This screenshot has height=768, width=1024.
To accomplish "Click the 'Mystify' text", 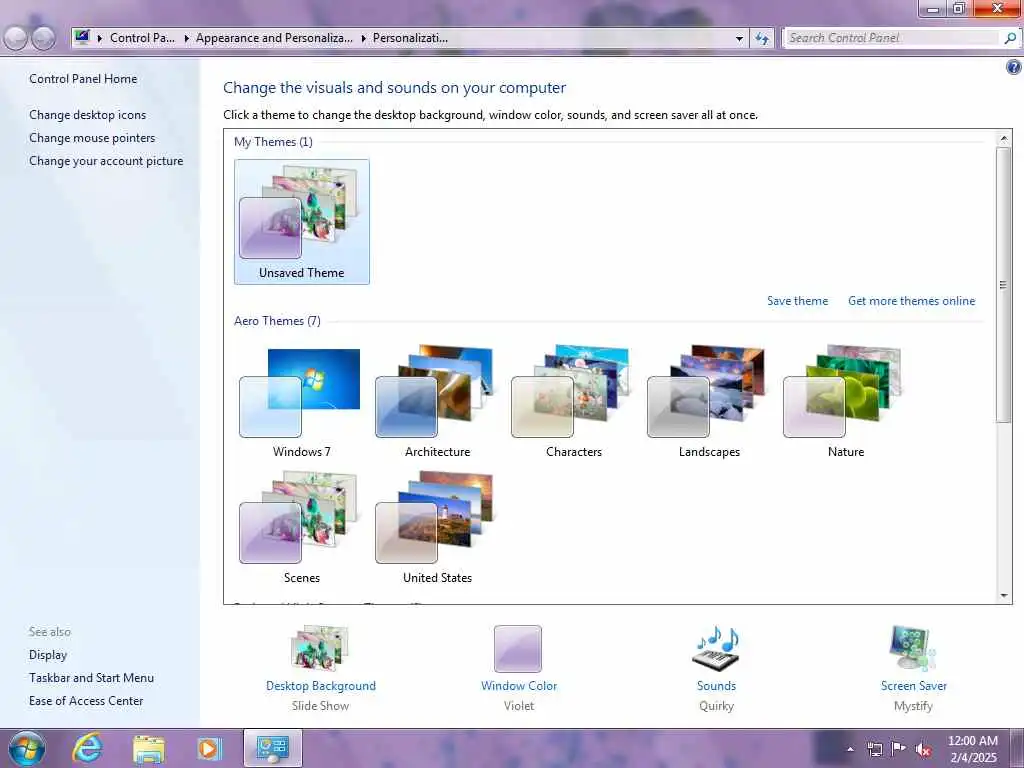I will (x=913, y=706).
